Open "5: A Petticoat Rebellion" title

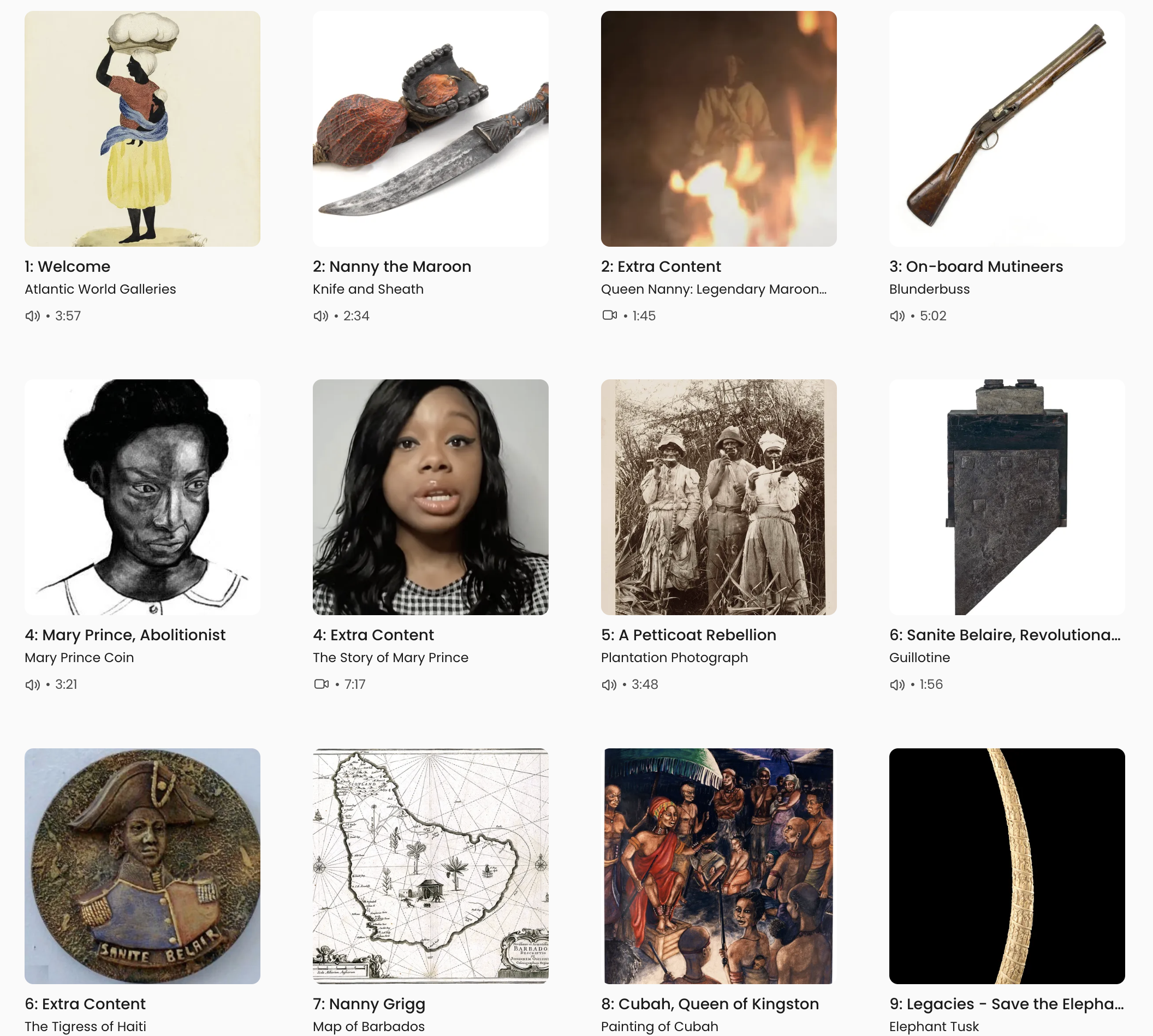[x=688, y=635]
